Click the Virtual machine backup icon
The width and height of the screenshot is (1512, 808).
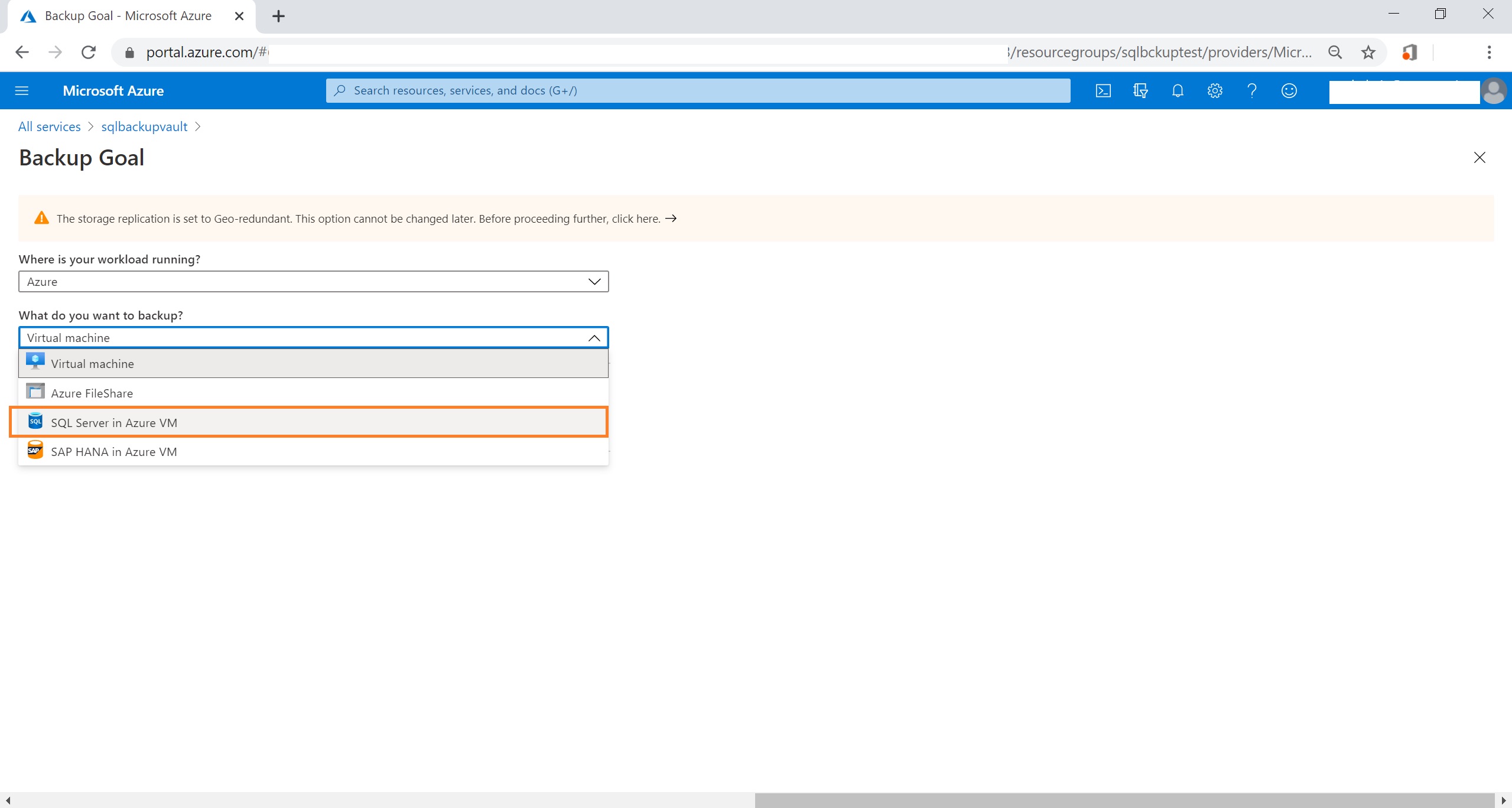click(36, 362)
